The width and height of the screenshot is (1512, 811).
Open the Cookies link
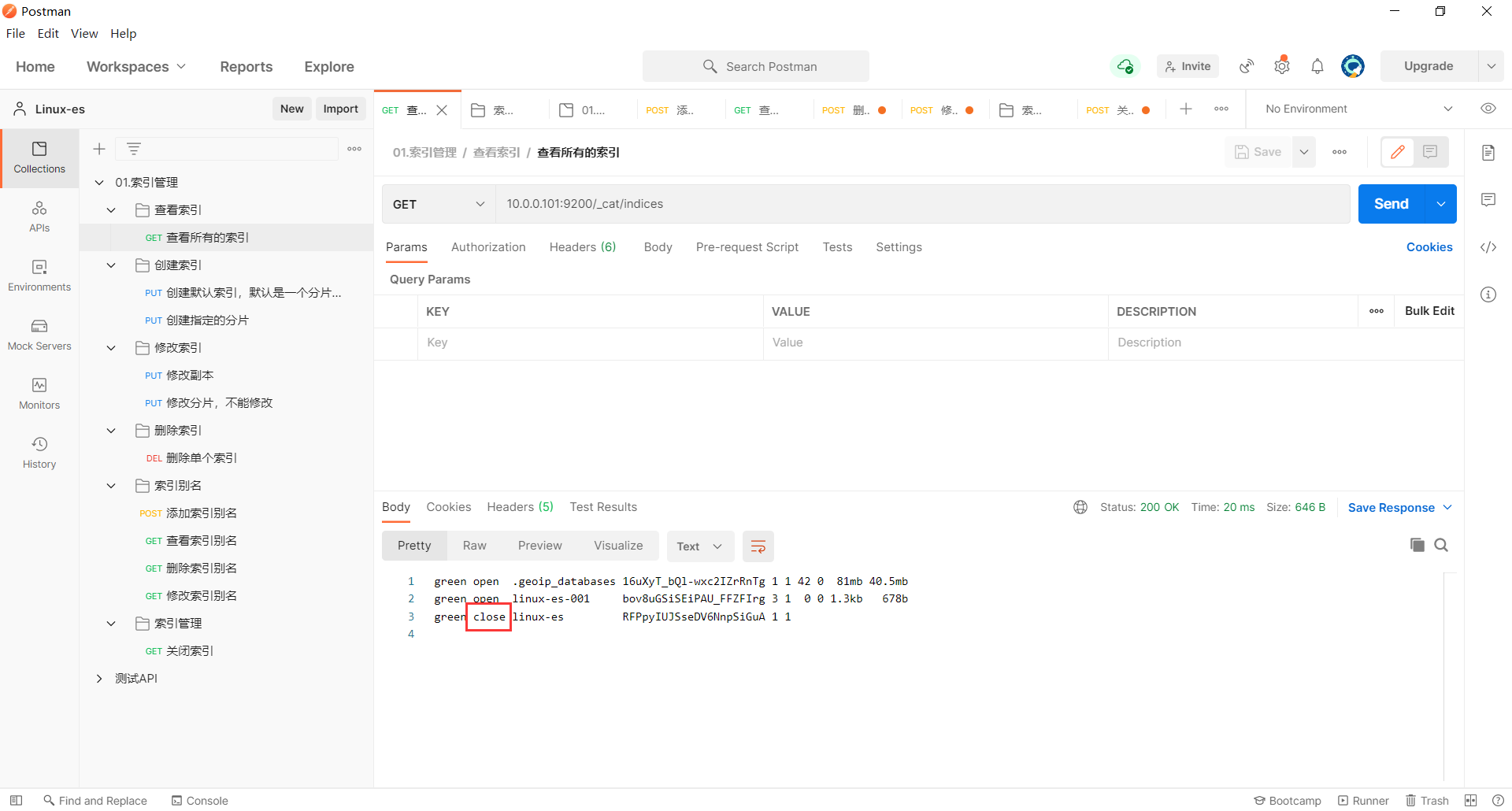1429,247
